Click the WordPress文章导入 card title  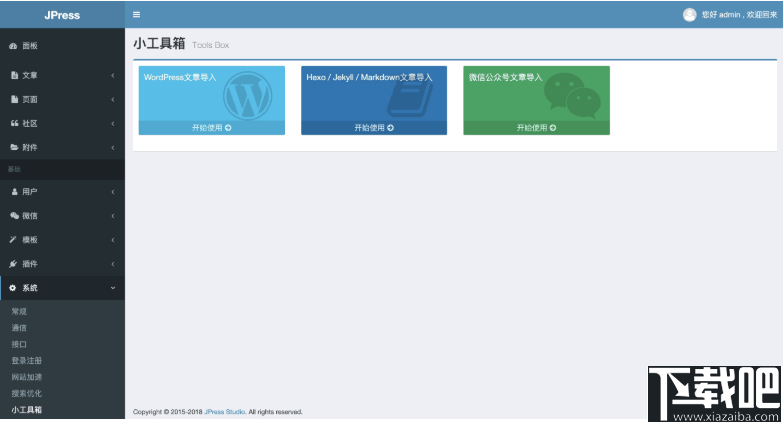click(180, 77)
